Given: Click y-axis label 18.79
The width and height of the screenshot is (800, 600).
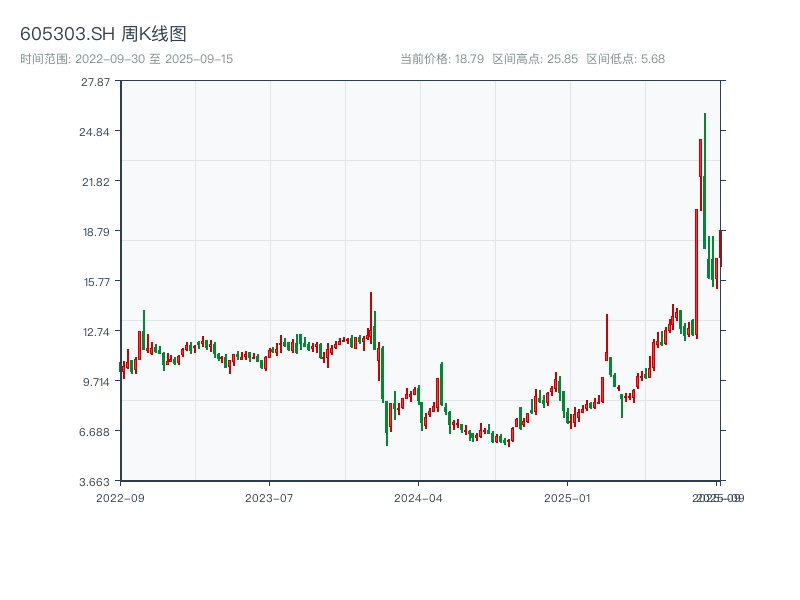Looking at the screenshot, I should point(96,232).
